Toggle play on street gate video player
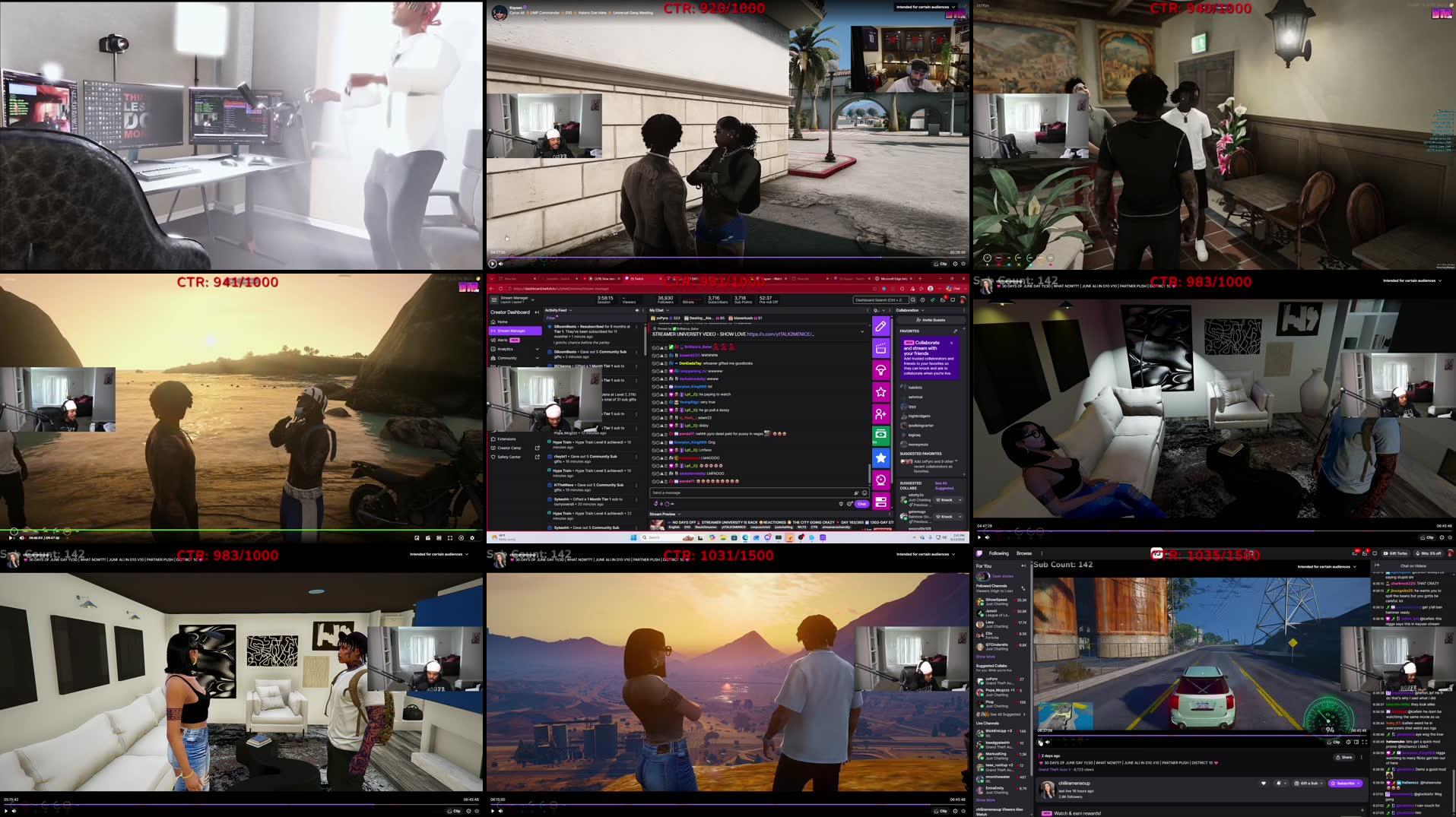The height and width of the screenshot is (817, 1456). point(493,264)
